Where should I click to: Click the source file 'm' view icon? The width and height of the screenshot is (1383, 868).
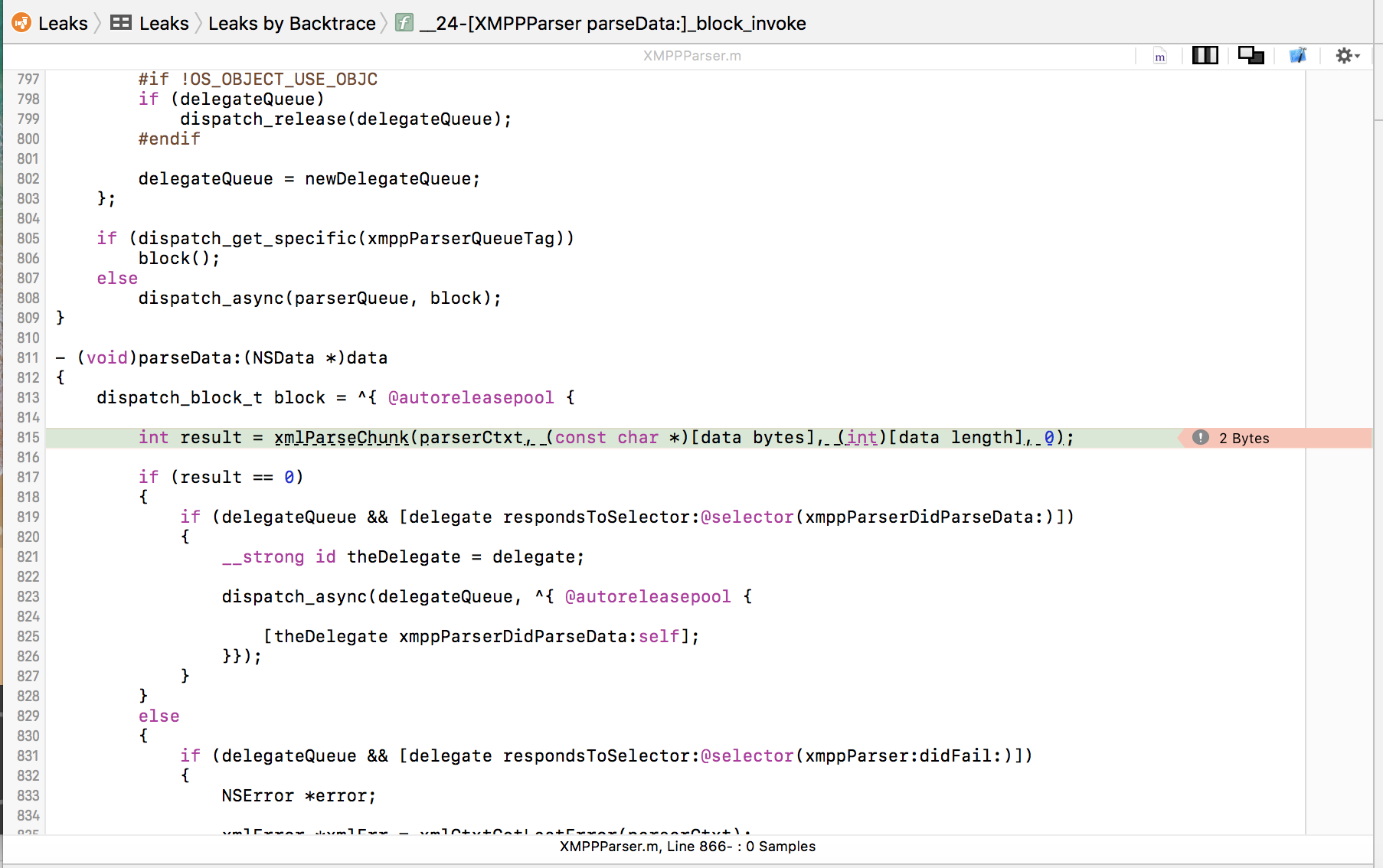[1160, 56]
